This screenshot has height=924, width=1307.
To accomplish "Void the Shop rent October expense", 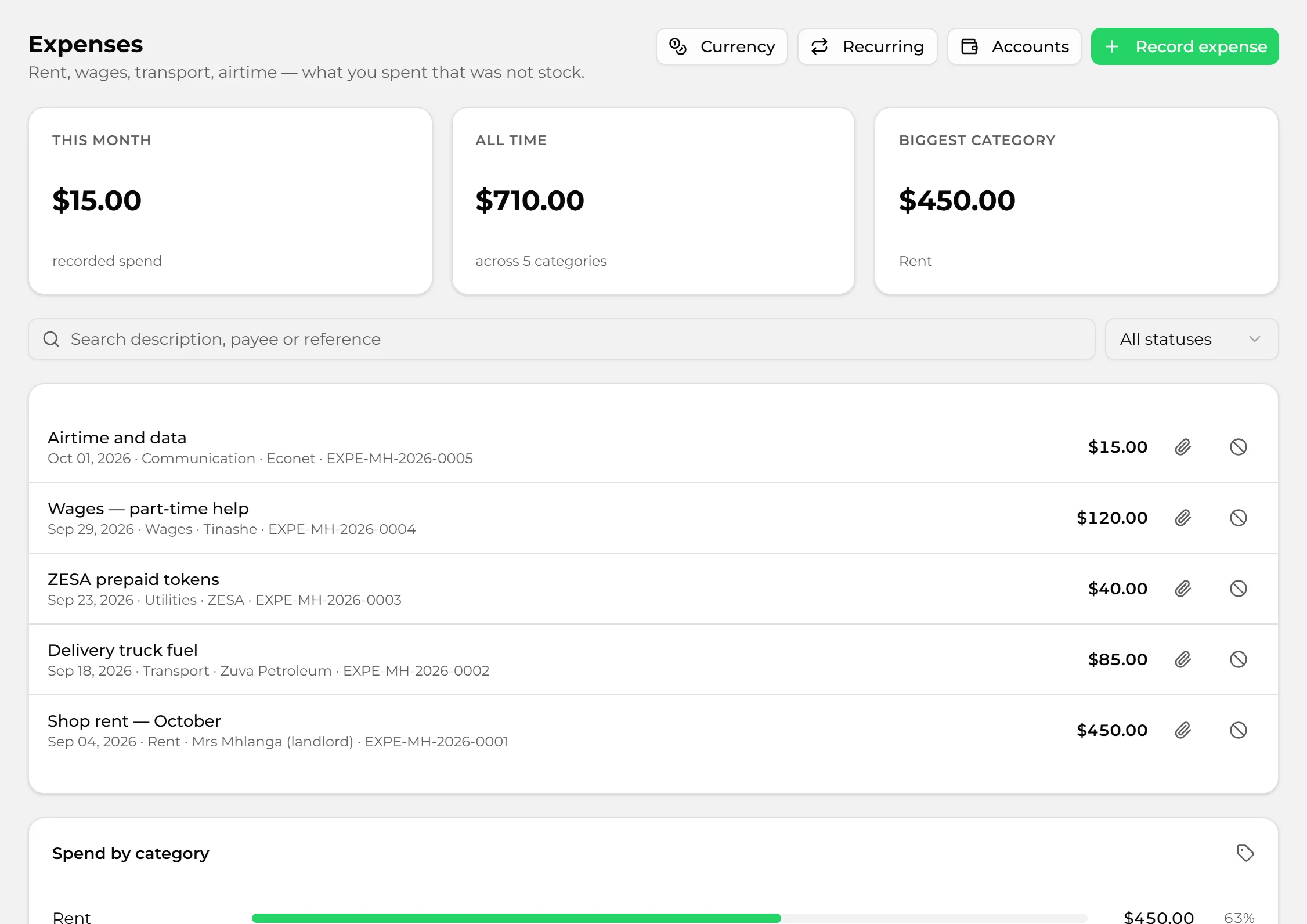I will tap(1239, 730).
